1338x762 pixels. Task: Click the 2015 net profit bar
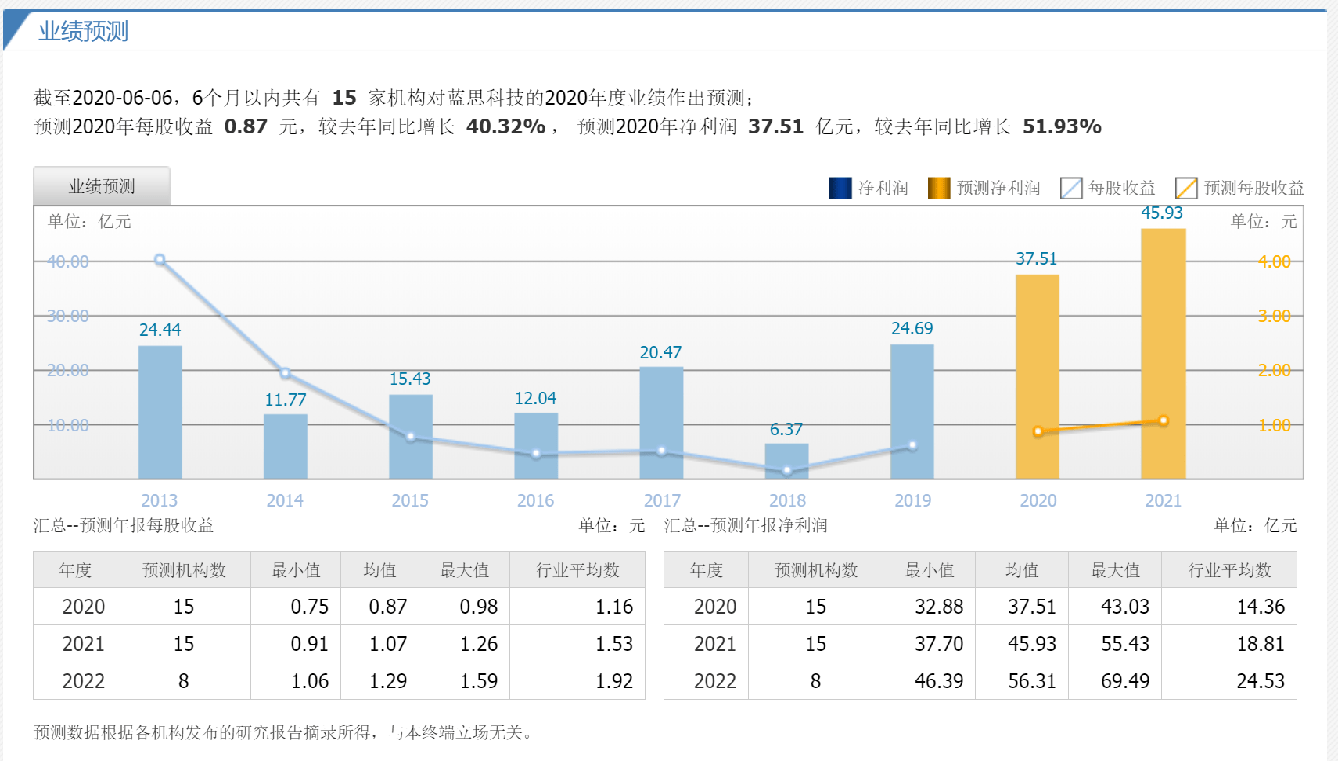click(x=411, y=436)
